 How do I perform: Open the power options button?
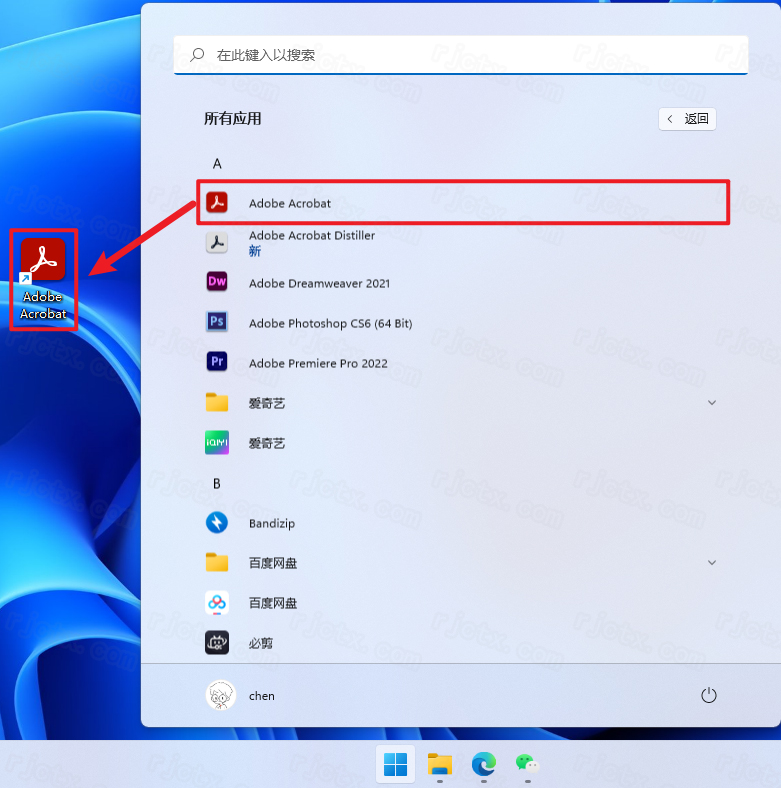click(709, 696)
